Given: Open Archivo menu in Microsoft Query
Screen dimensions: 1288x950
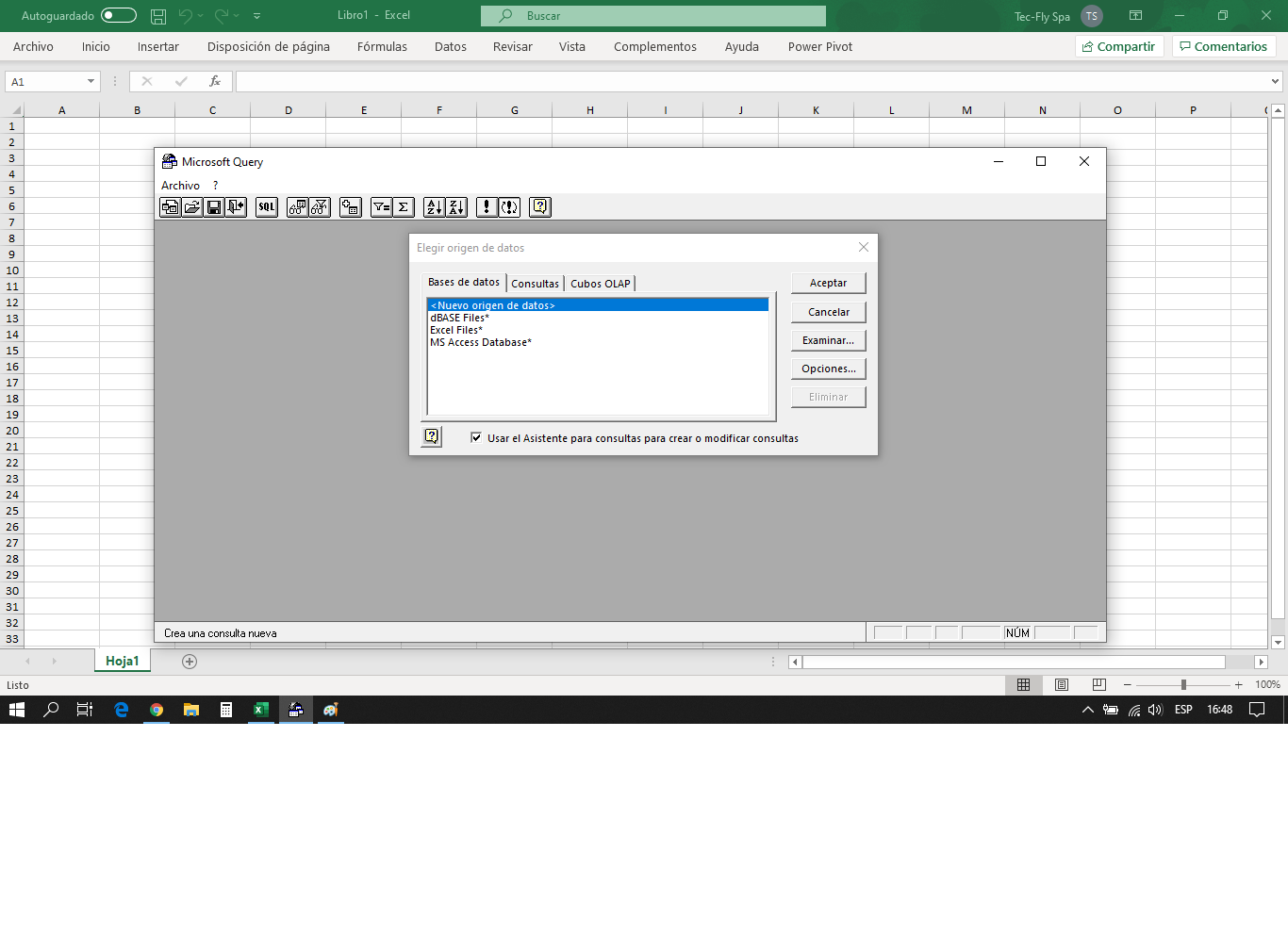Looking at the screenshot, I should tap(180, 186).
